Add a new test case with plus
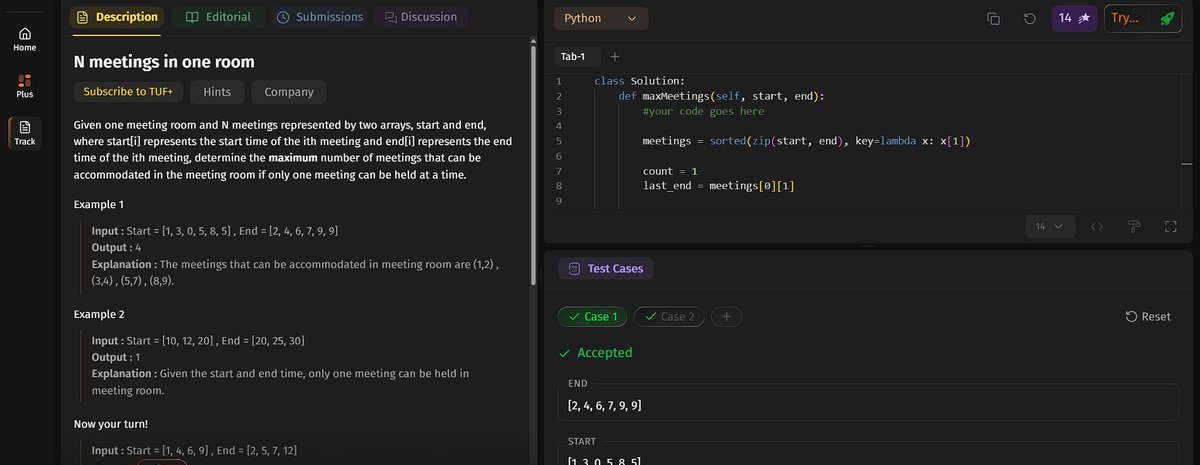 click(727, 317)
